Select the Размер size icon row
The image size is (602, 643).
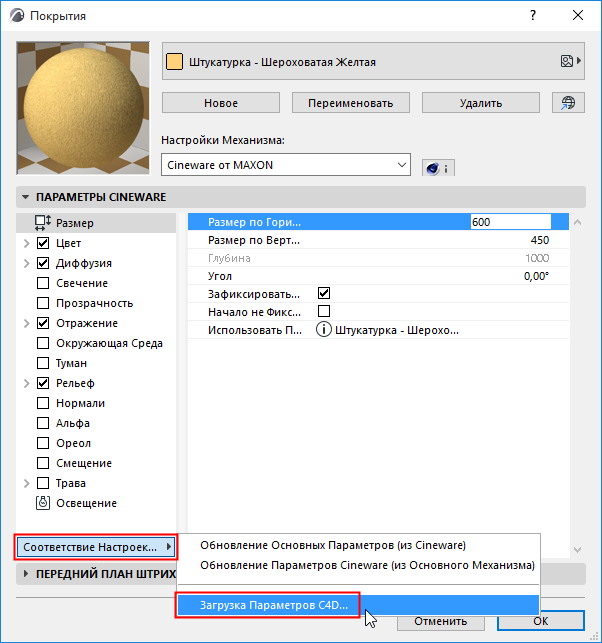96,223
